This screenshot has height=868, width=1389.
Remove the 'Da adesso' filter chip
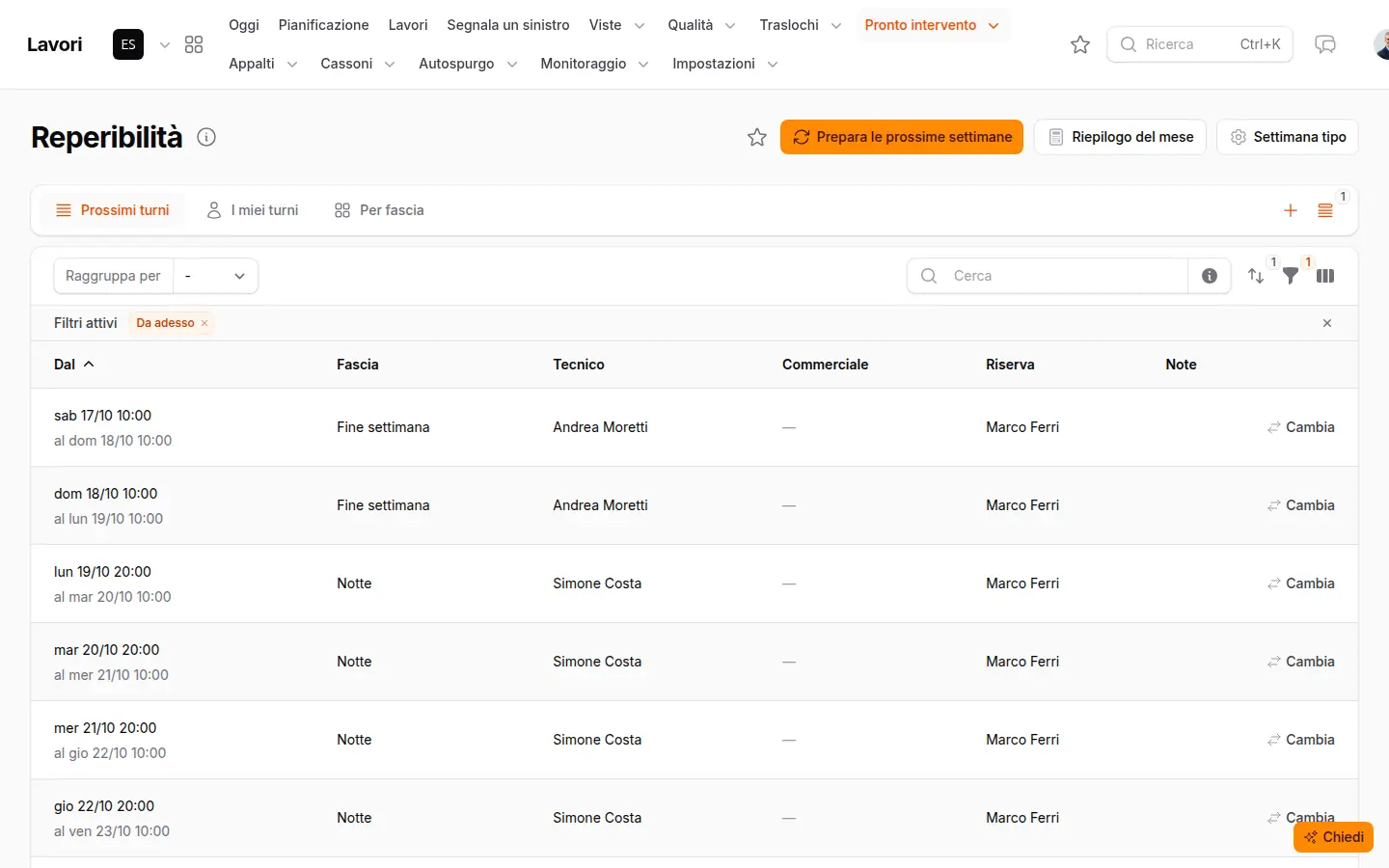click(x=204, y=323)
